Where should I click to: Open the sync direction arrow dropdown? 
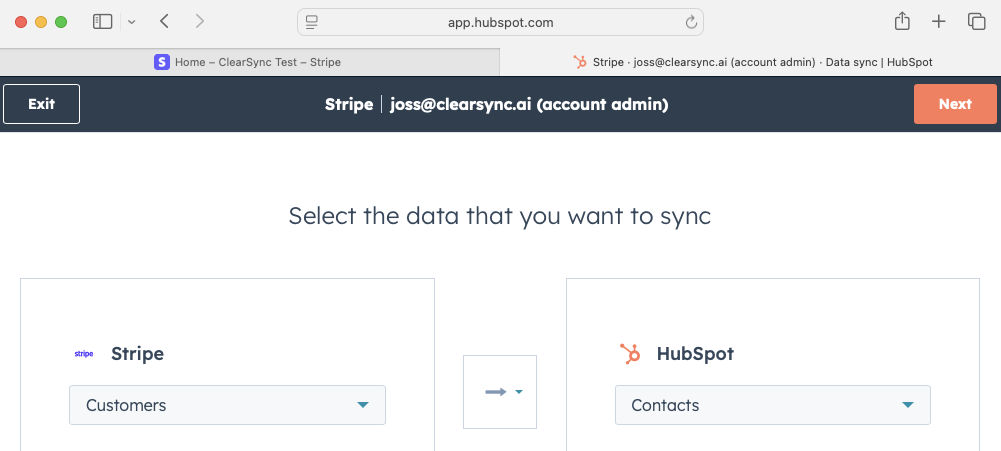click(500, 392)
